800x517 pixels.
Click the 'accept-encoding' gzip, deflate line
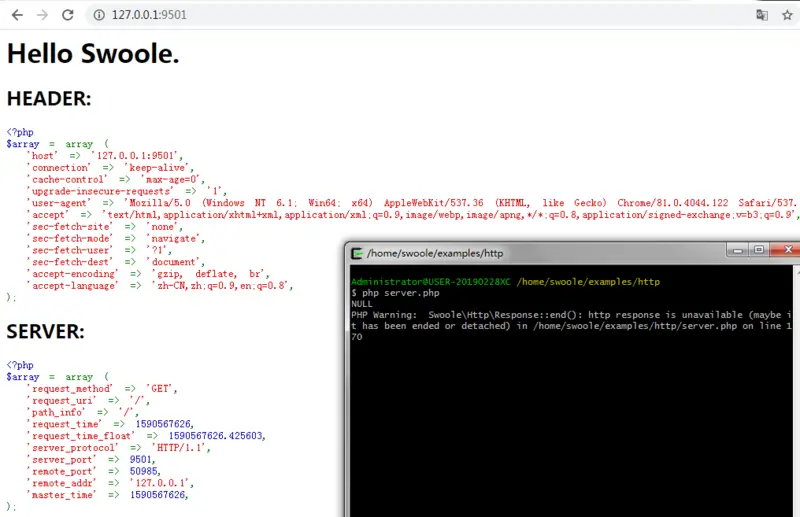point(148,274)
